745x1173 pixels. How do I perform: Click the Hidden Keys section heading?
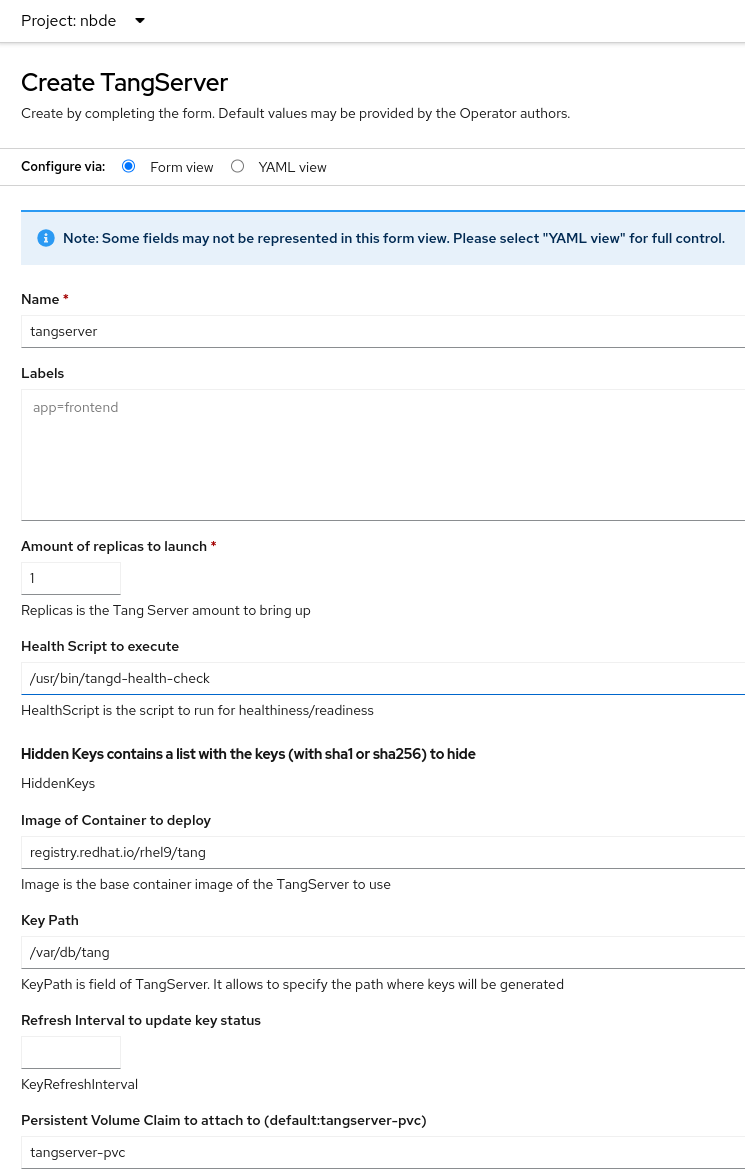pos(248,754)
